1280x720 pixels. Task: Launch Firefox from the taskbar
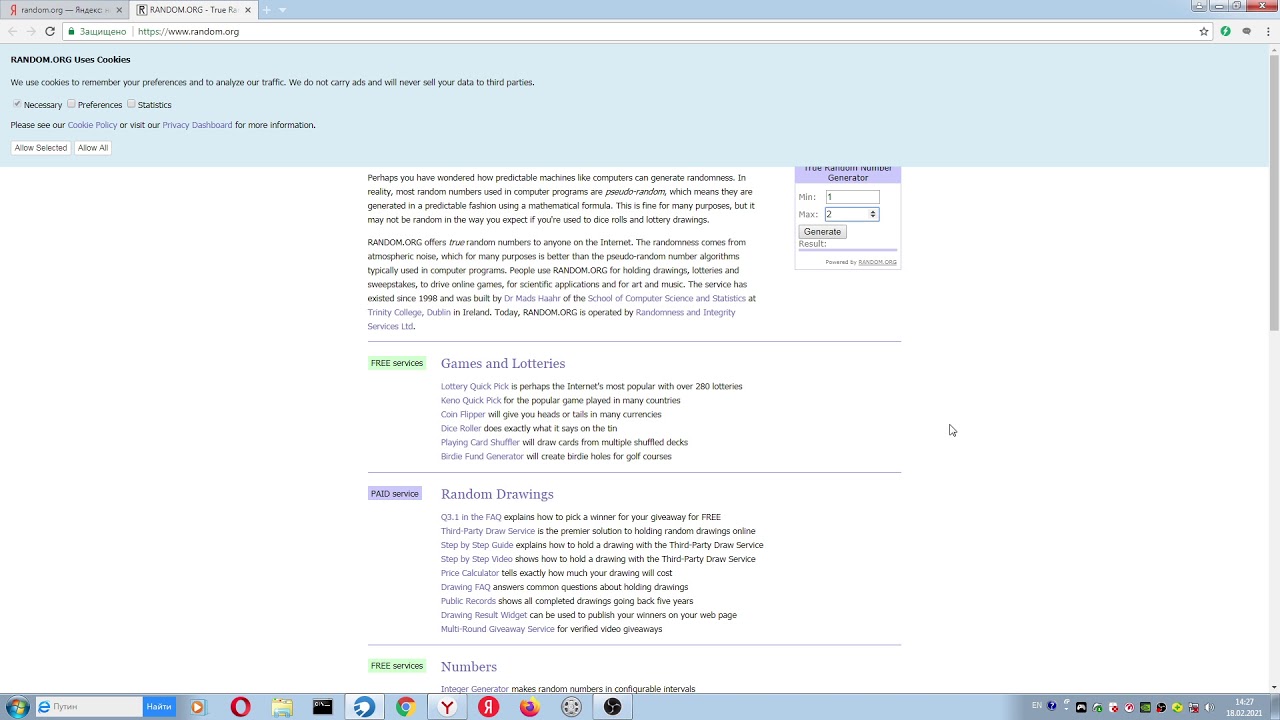529,707
